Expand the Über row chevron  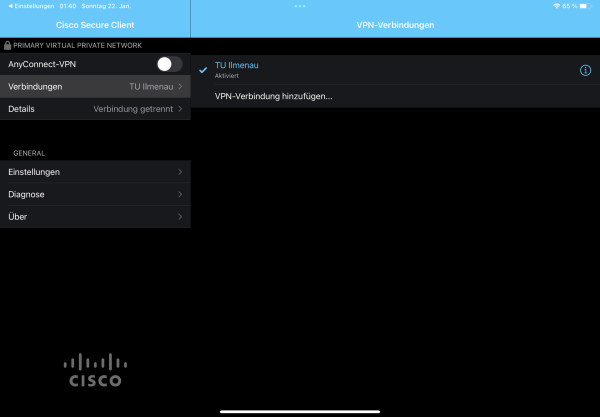click(x=180, y=217)
